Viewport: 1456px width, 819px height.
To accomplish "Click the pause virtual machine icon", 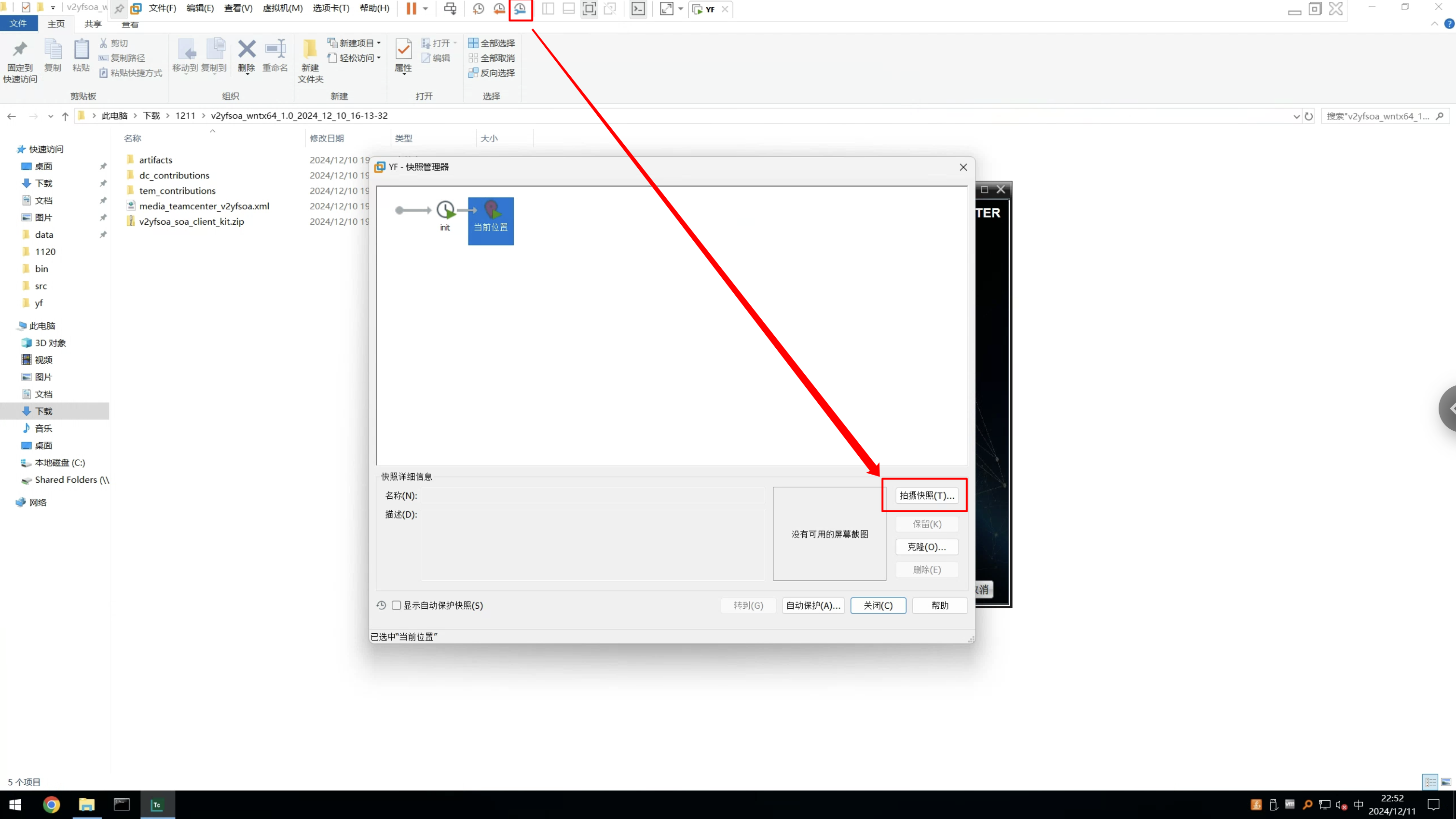I will coord(412,9).
